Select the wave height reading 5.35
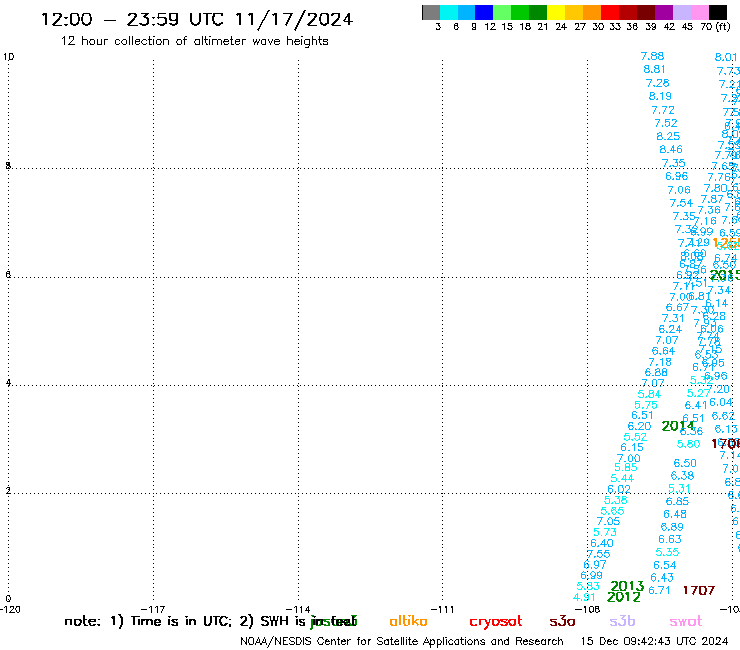 [x=667, y=552]
